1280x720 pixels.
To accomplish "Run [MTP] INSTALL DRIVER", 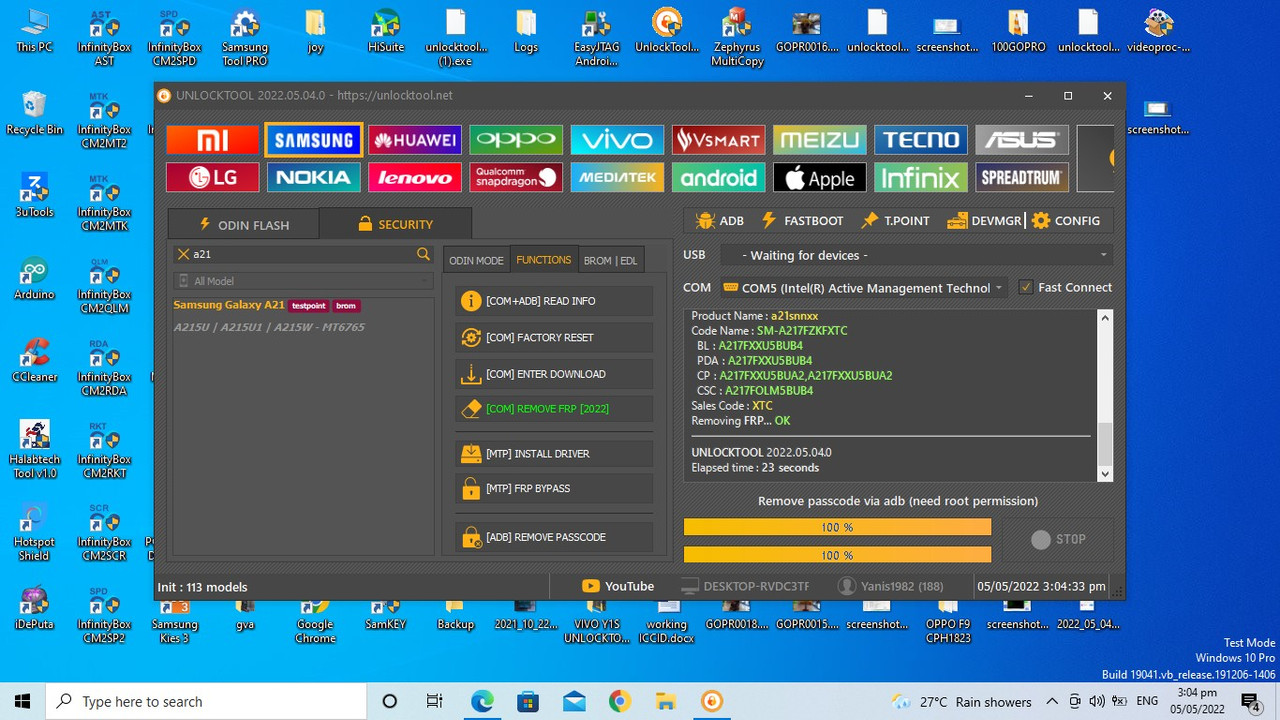I will [554, 454].
